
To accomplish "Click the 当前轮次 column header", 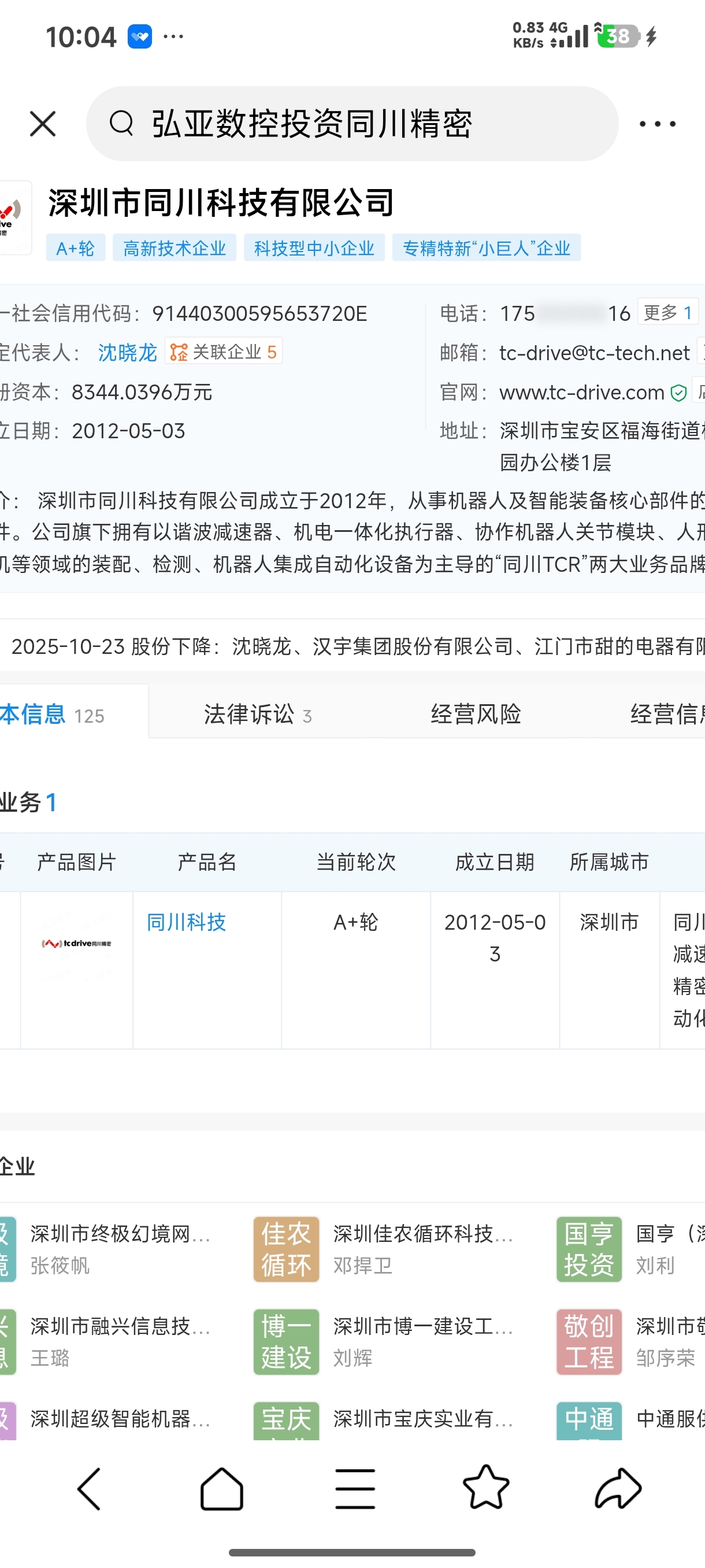I will (356, 862).
